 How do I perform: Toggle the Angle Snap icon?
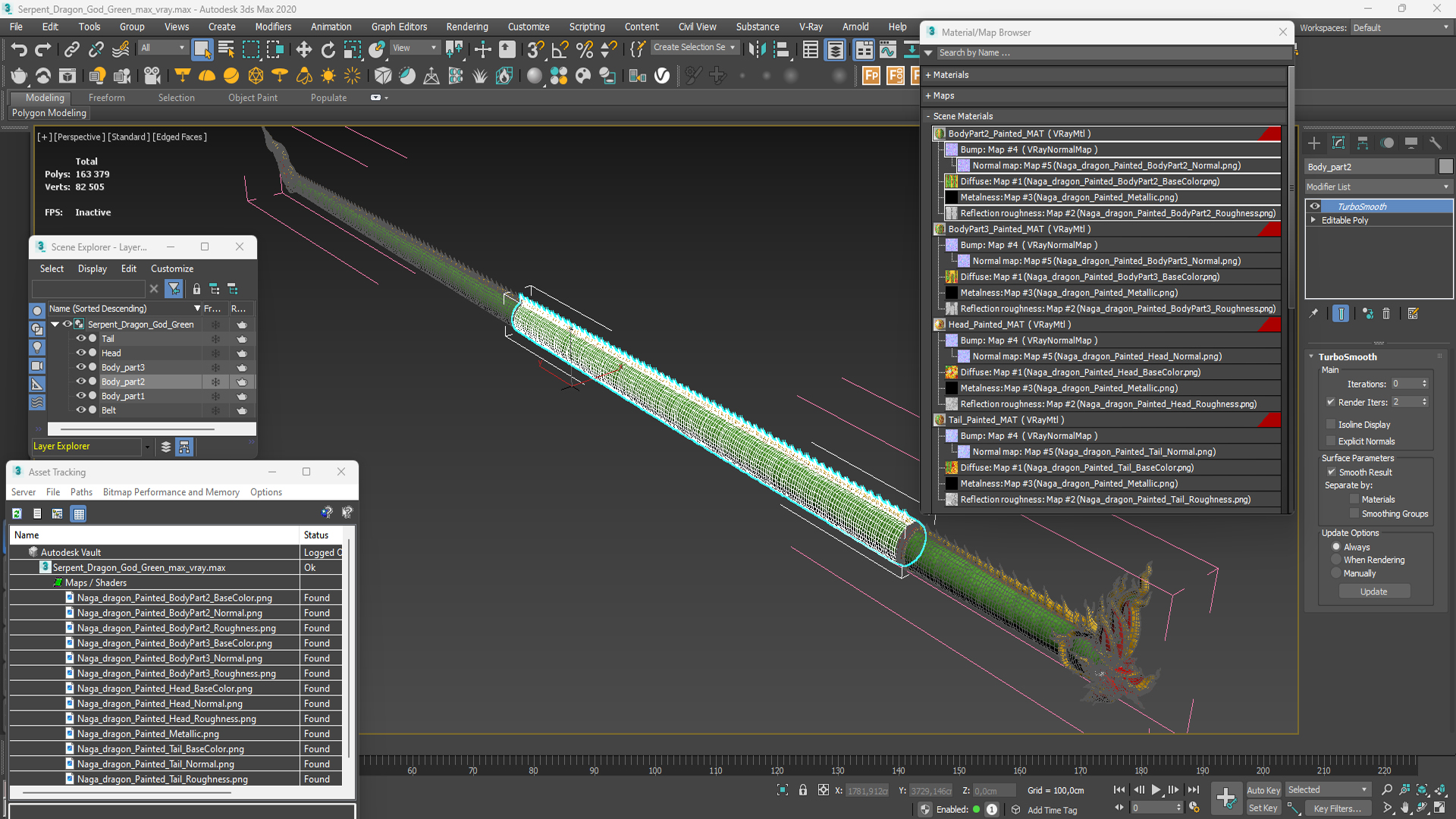tap(560, 50)
